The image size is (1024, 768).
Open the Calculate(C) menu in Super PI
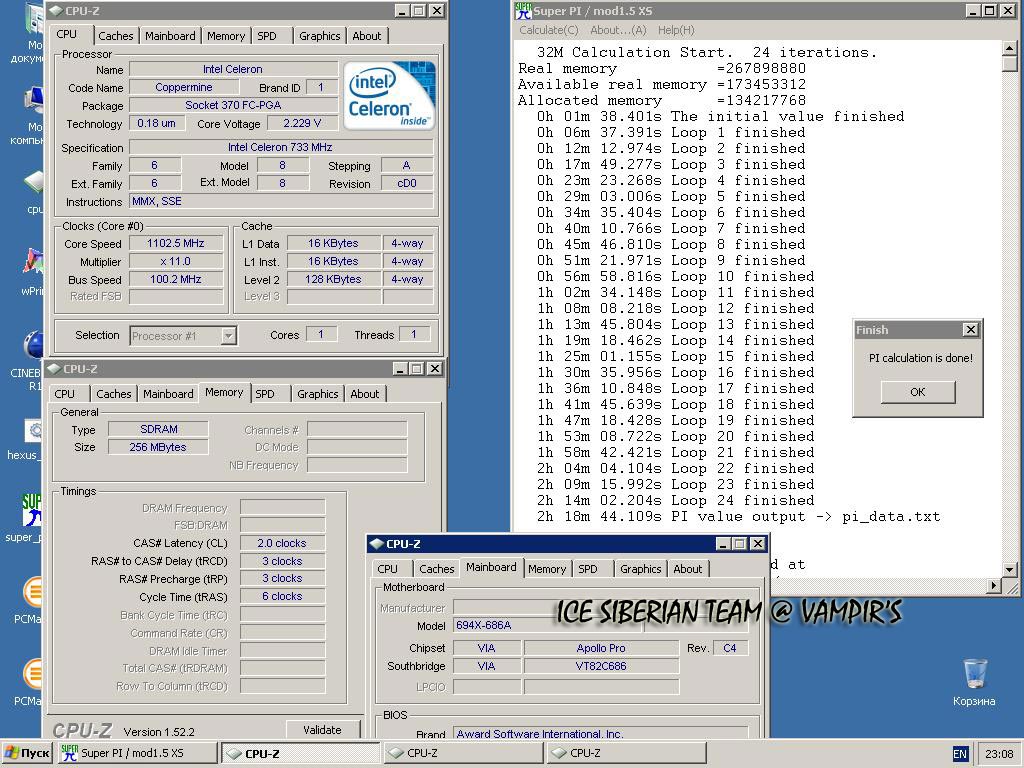[x=549, y=30]
